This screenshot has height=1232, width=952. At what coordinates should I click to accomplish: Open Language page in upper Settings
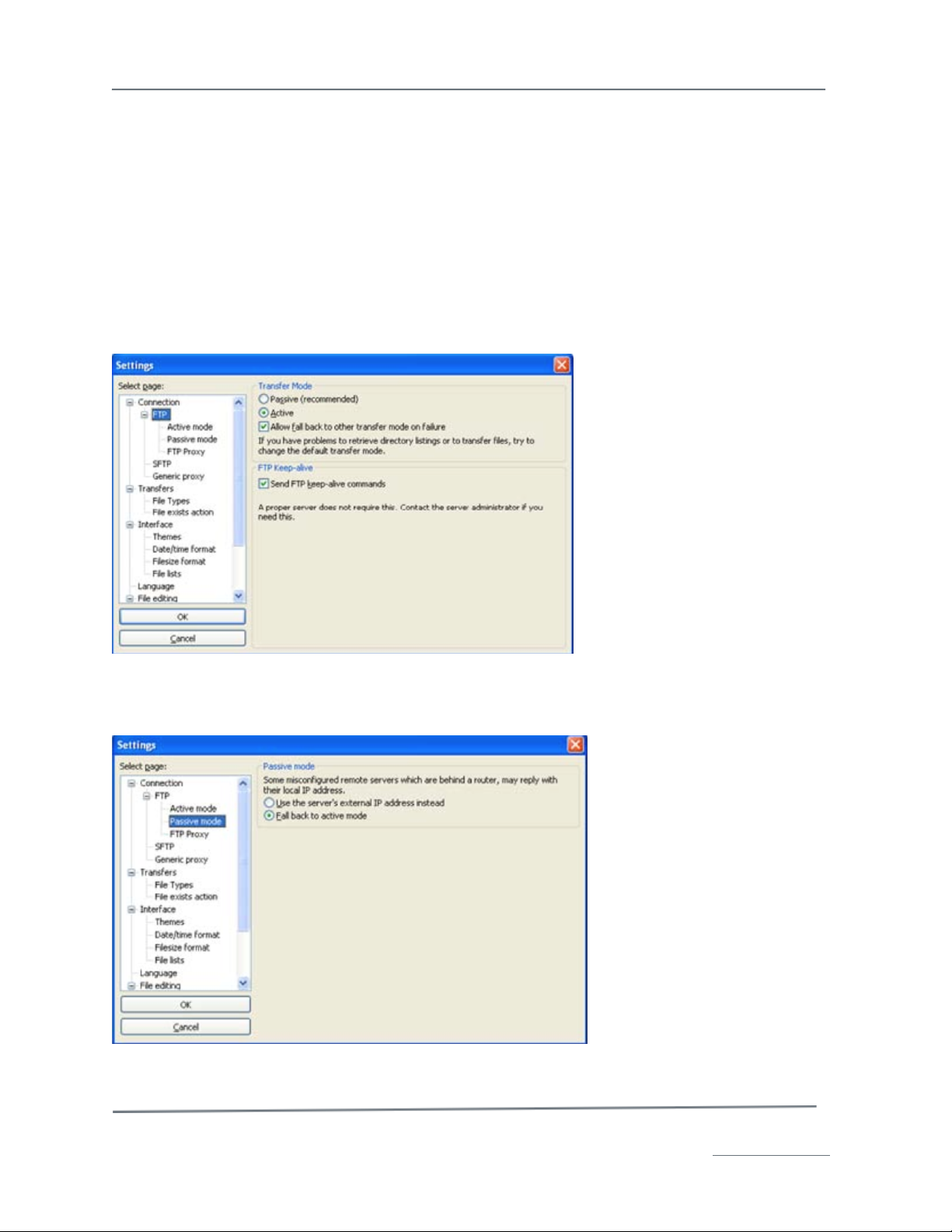(155, 586)
